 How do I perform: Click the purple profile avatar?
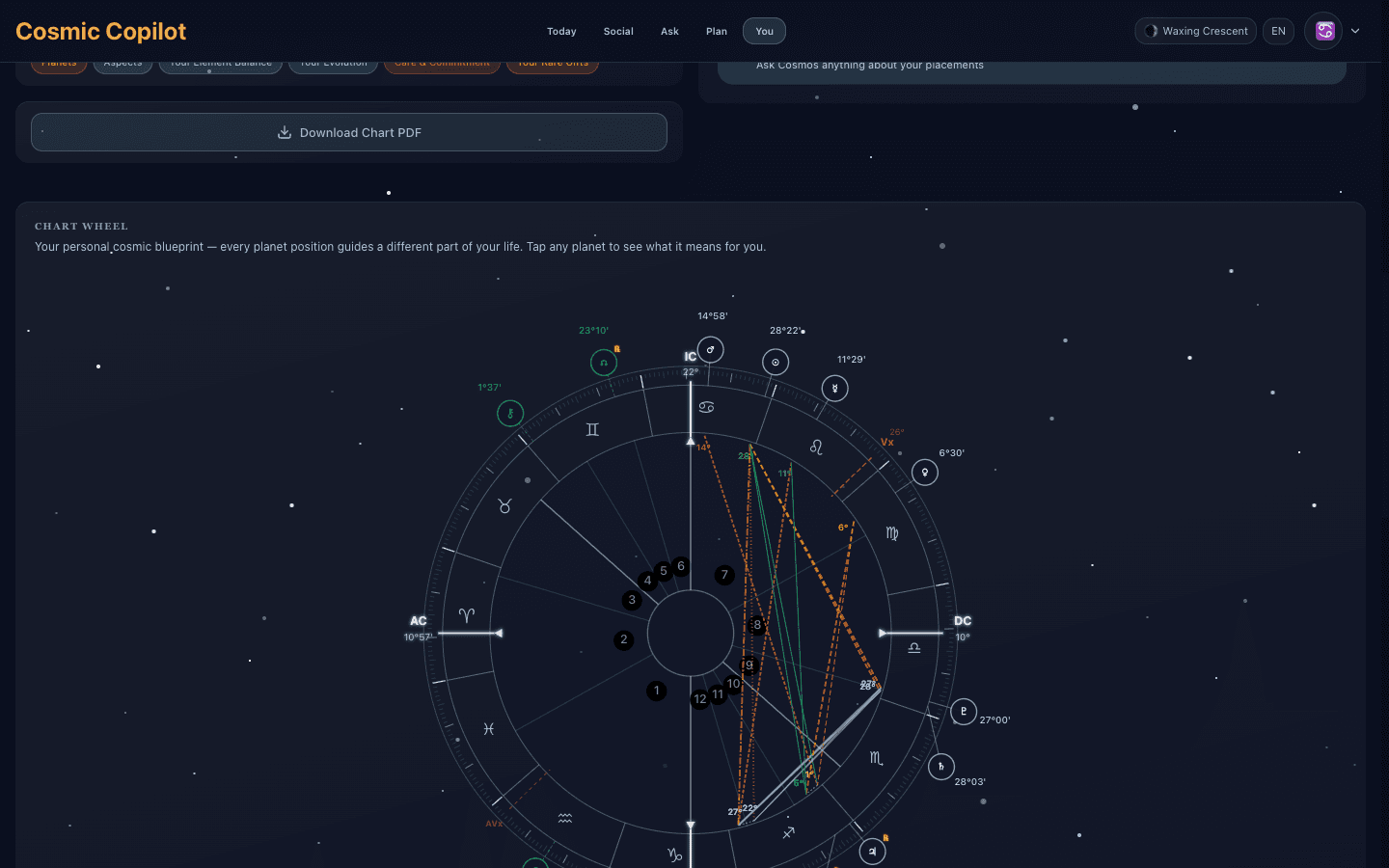coord(1324,31)
